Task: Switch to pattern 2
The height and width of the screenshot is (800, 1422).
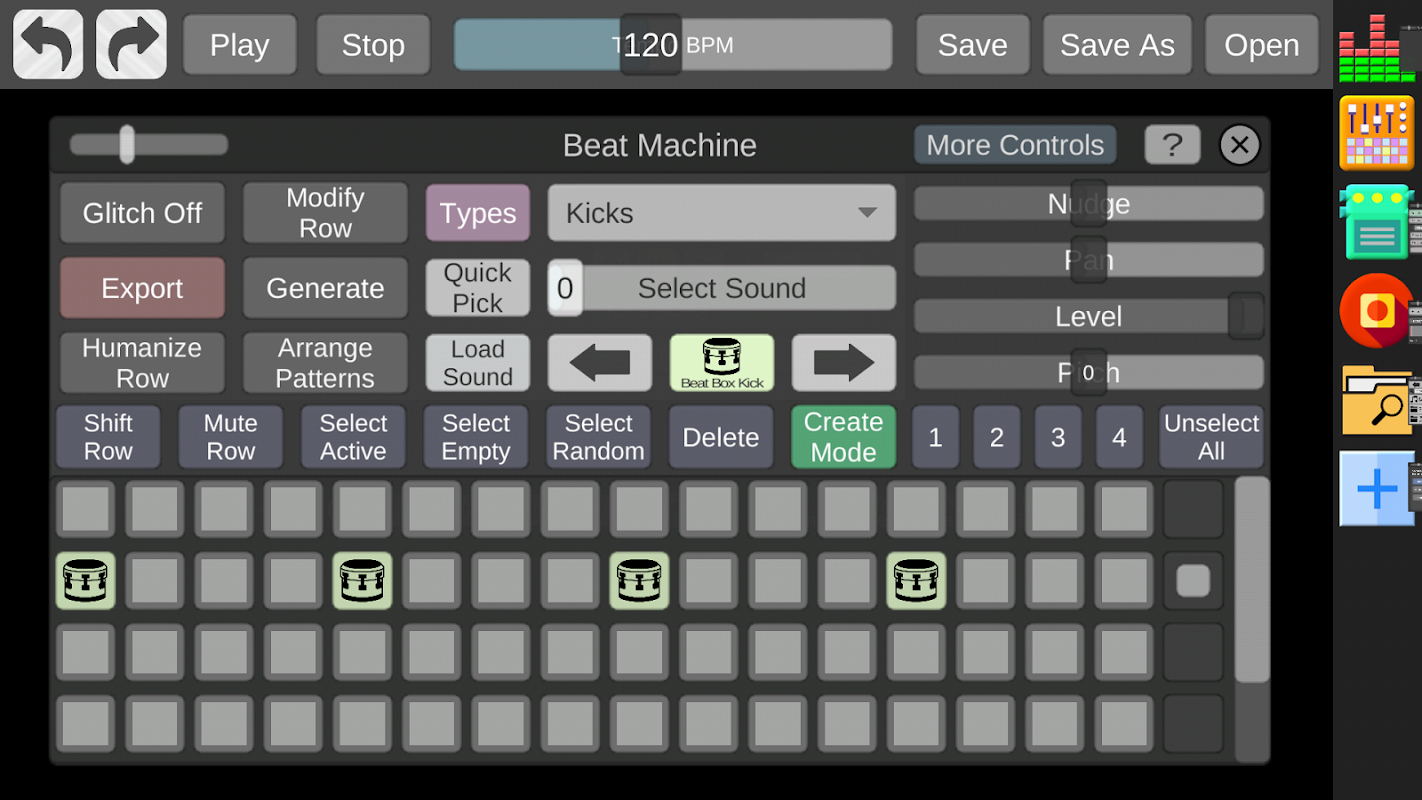Action: pyautogui.click(x=997, y=437)
